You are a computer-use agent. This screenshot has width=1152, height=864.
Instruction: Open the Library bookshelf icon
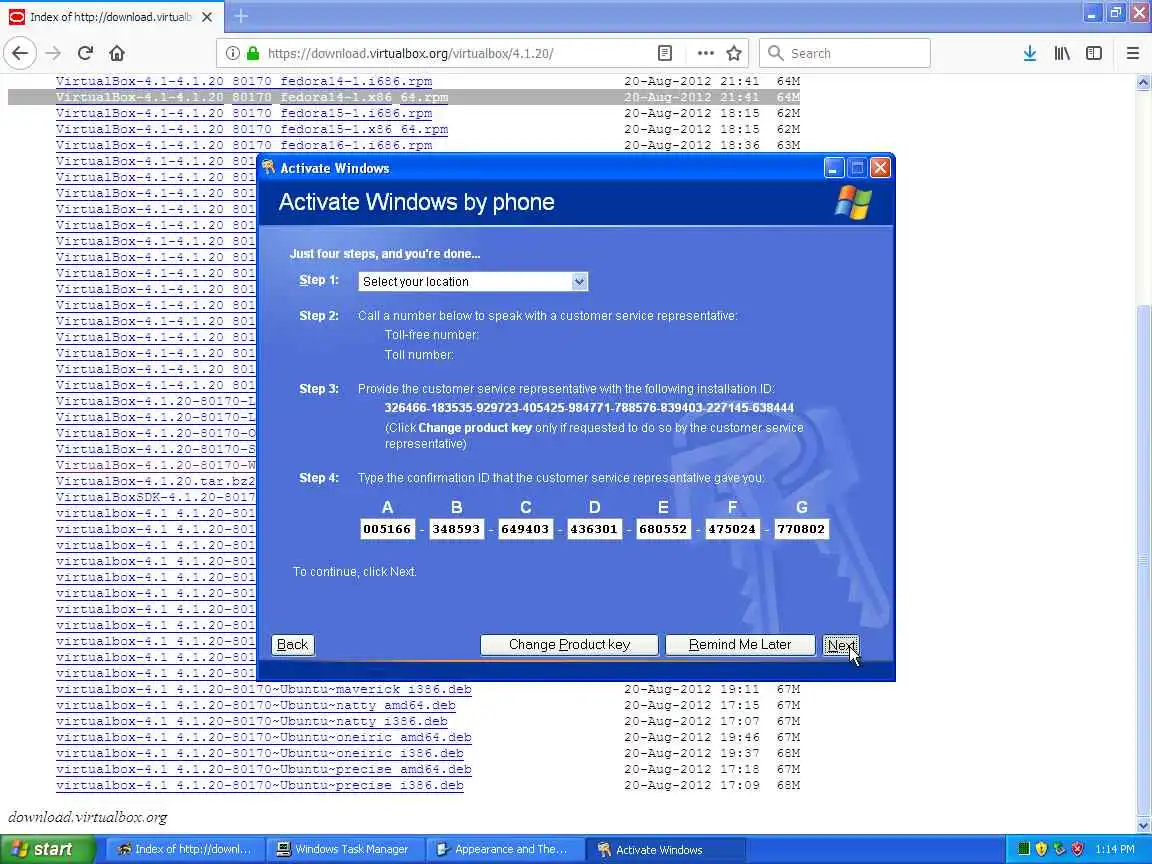click(1062, 53)
